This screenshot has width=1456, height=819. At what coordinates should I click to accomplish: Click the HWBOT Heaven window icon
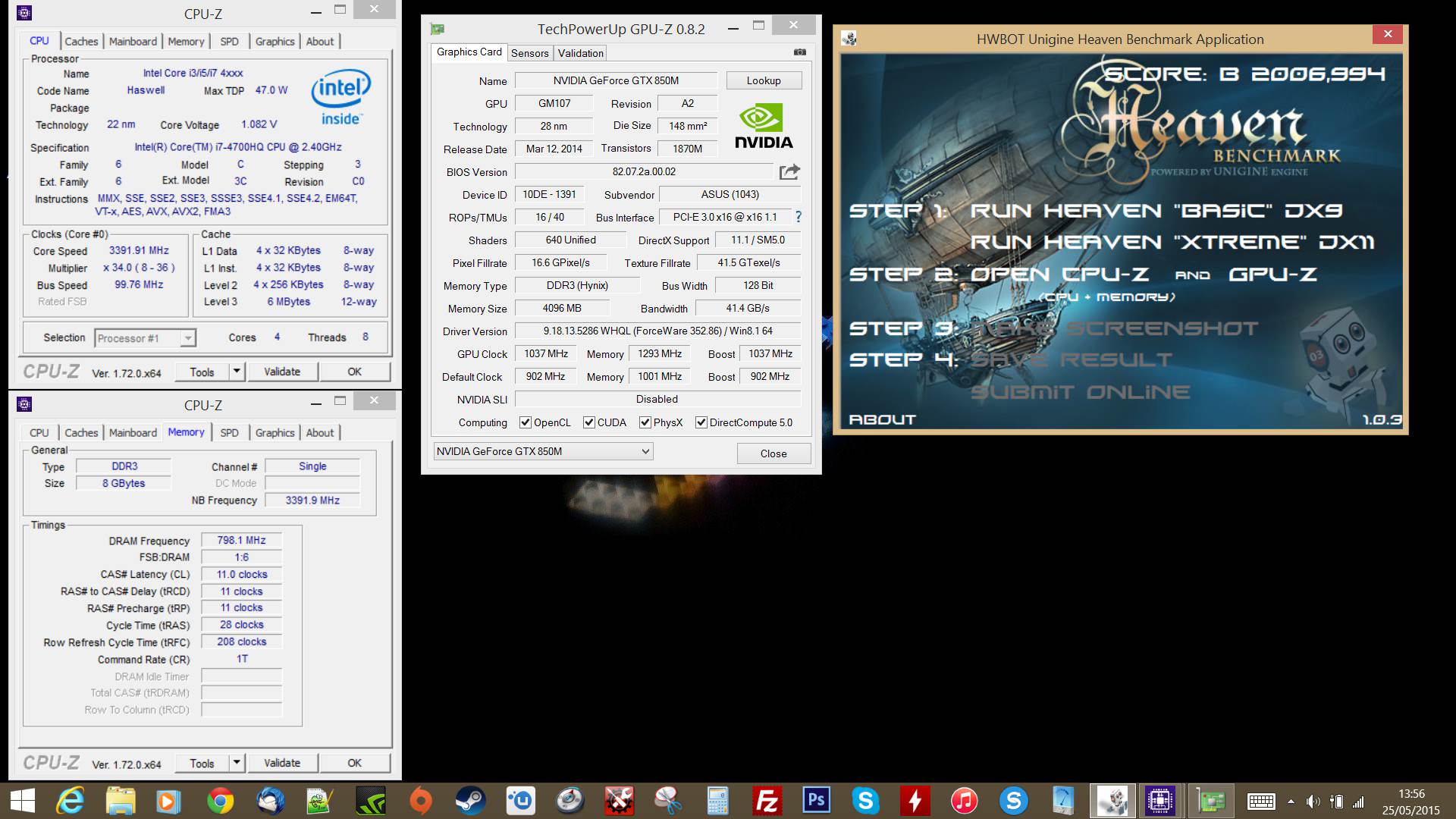pos(849,39)
